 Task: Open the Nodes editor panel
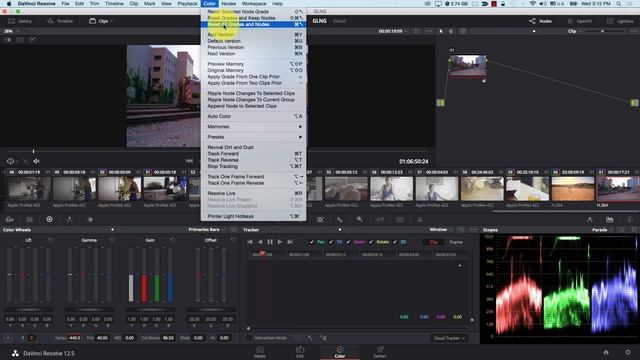[540, 21]
